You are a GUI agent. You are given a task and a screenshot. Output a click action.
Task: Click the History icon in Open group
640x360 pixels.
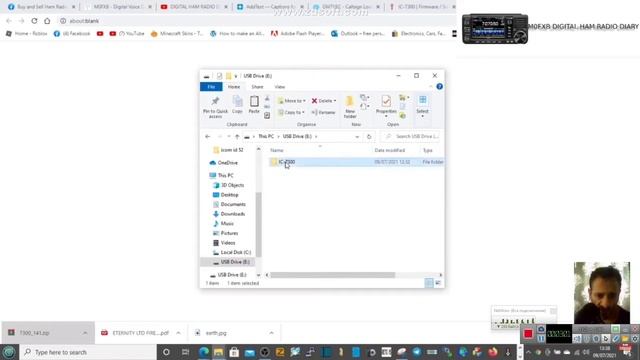(403, 116)
